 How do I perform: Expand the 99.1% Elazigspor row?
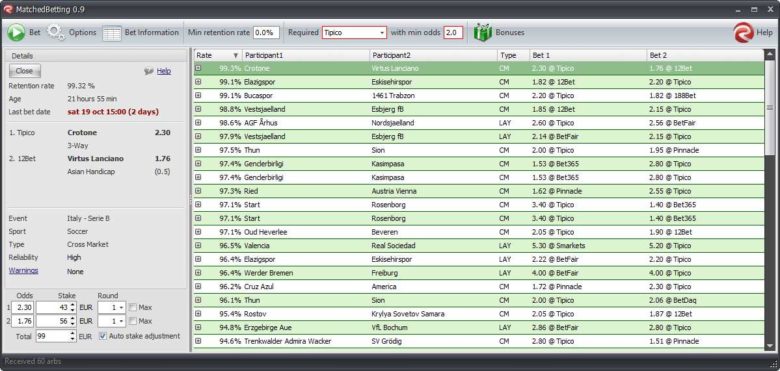pos(198,82)
